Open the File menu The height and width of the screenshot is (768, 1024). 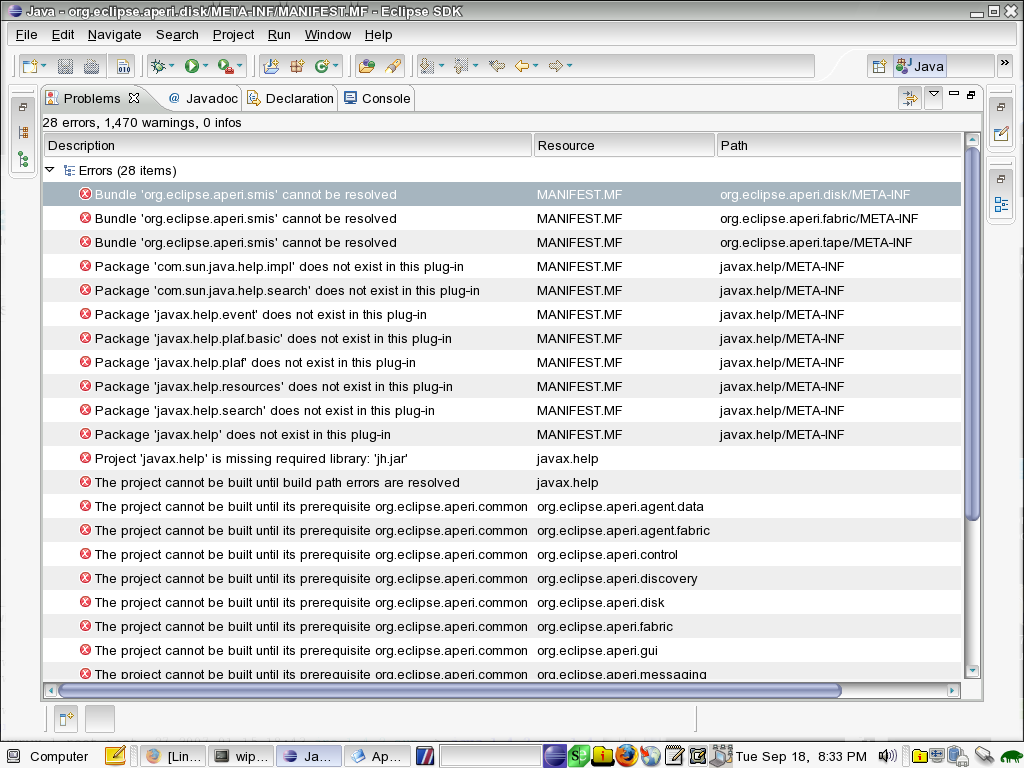[x=27, y=35]
